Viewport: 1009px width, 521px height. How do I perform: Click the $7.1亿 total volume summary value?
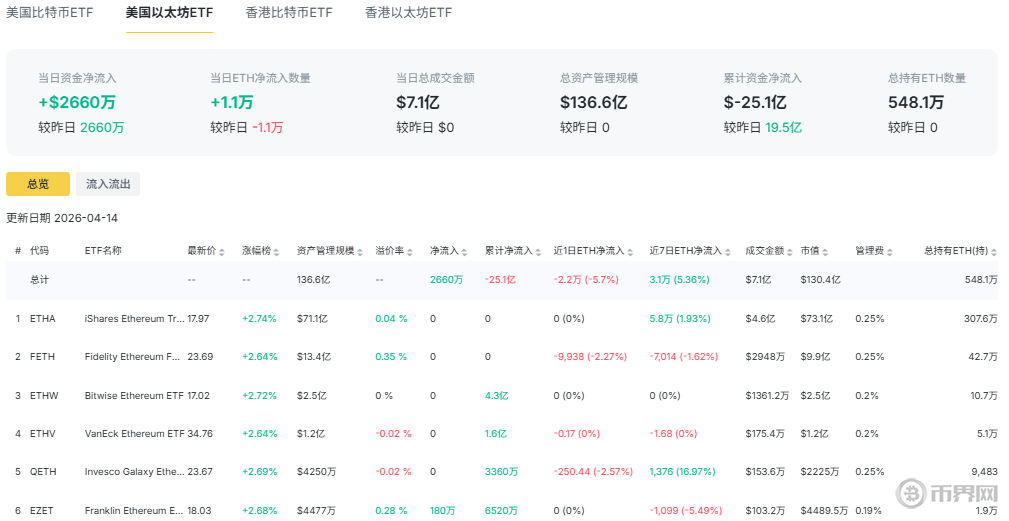[418, 102]
